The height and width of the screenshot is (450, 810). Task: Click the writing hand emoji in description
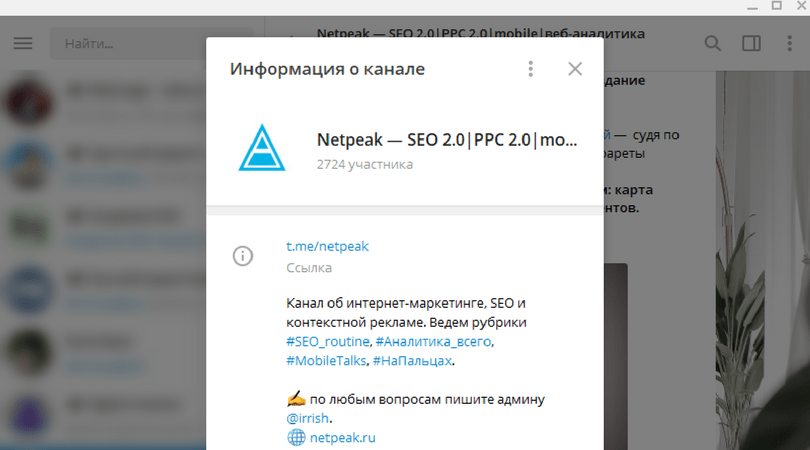(x=297, y=399)
